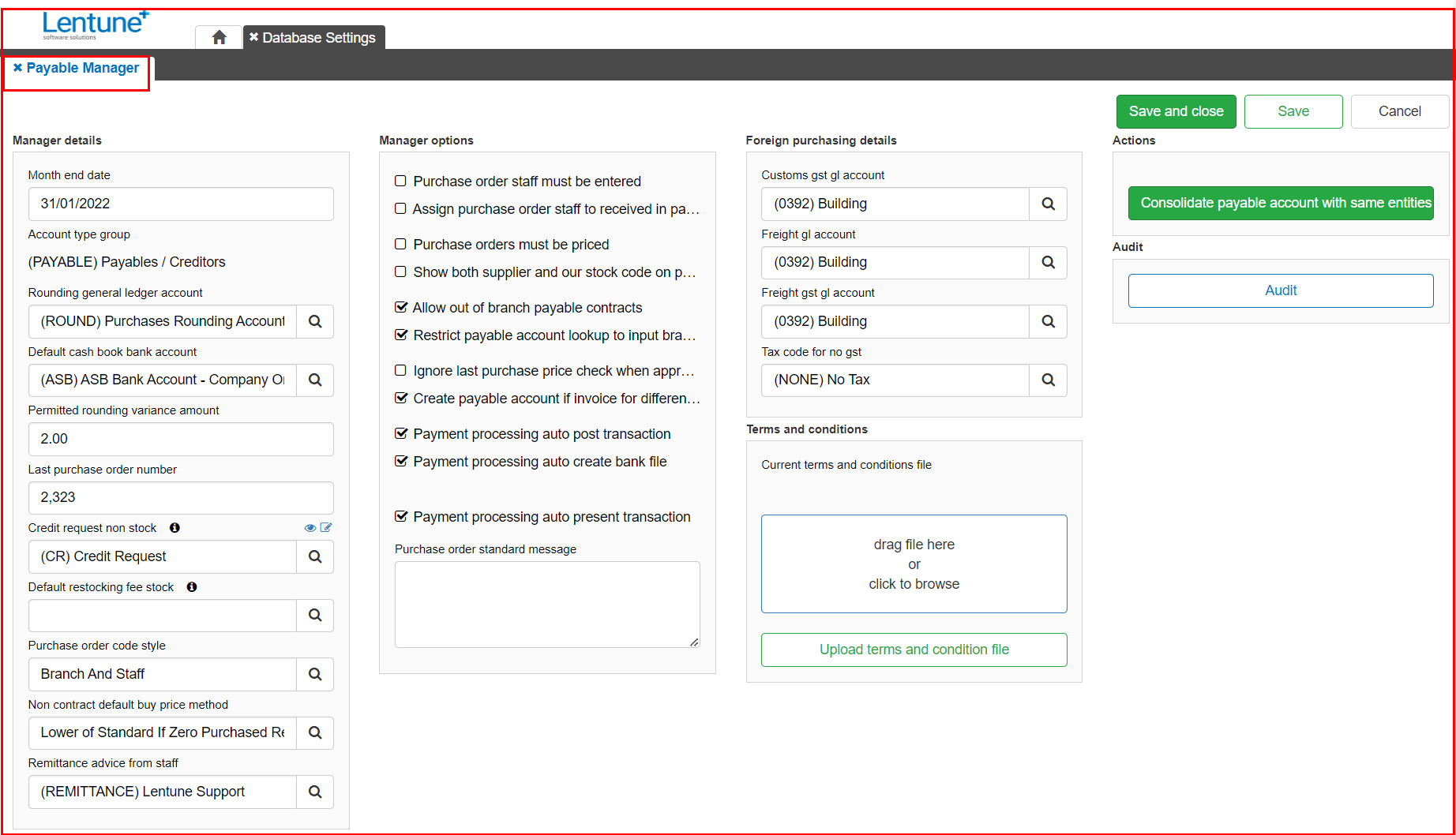Open lookup for Freight gl account
This screenshot has width=1456, height=835.
[1048, 262]
